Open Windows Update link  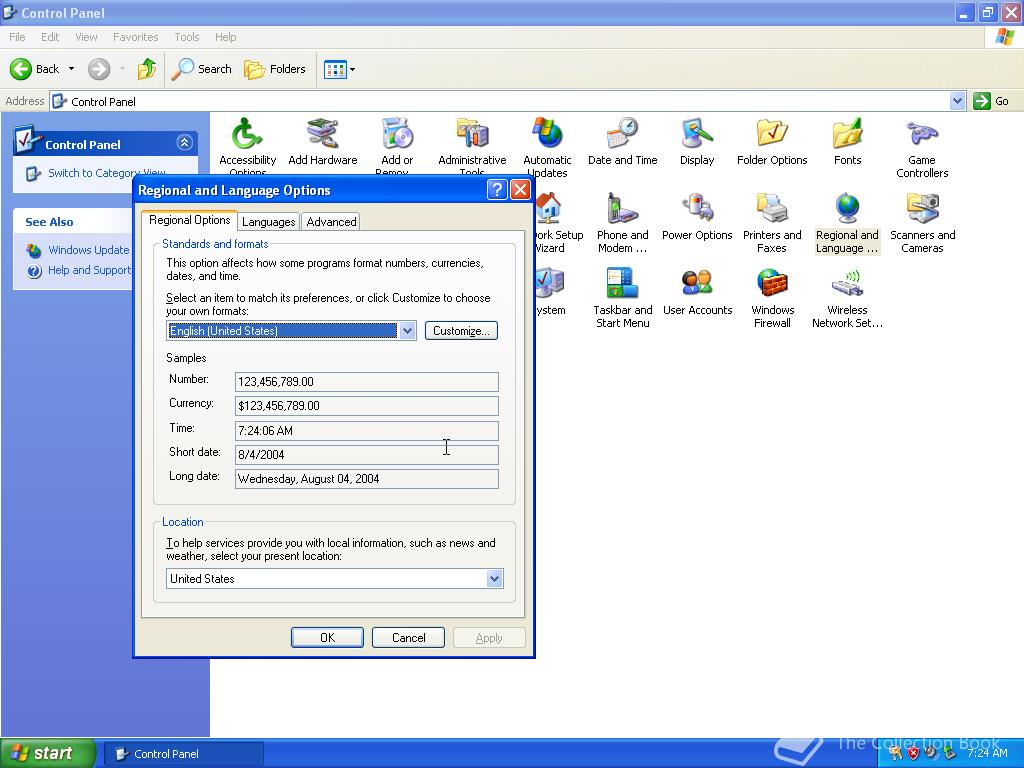[x=88, y=250]
